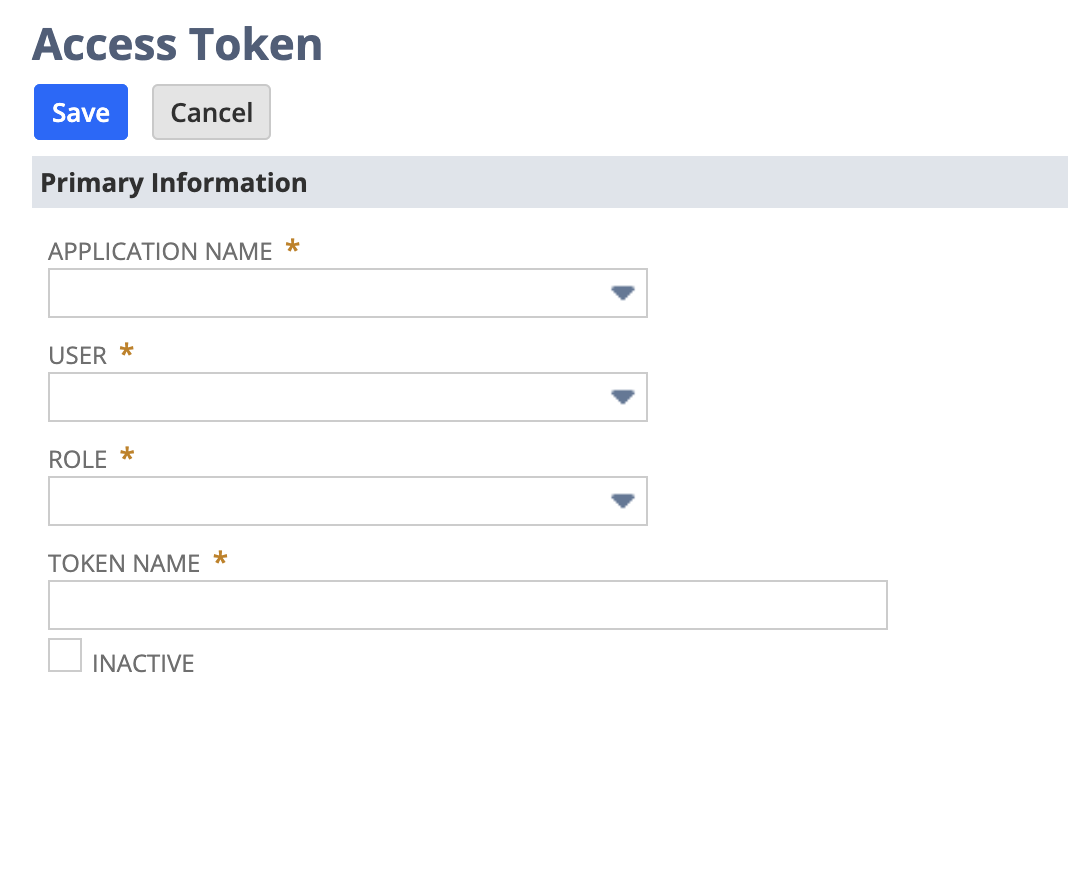Click the INACTIVE checkbox label text
Screen dimensions: 1068x892
[143, 664]
